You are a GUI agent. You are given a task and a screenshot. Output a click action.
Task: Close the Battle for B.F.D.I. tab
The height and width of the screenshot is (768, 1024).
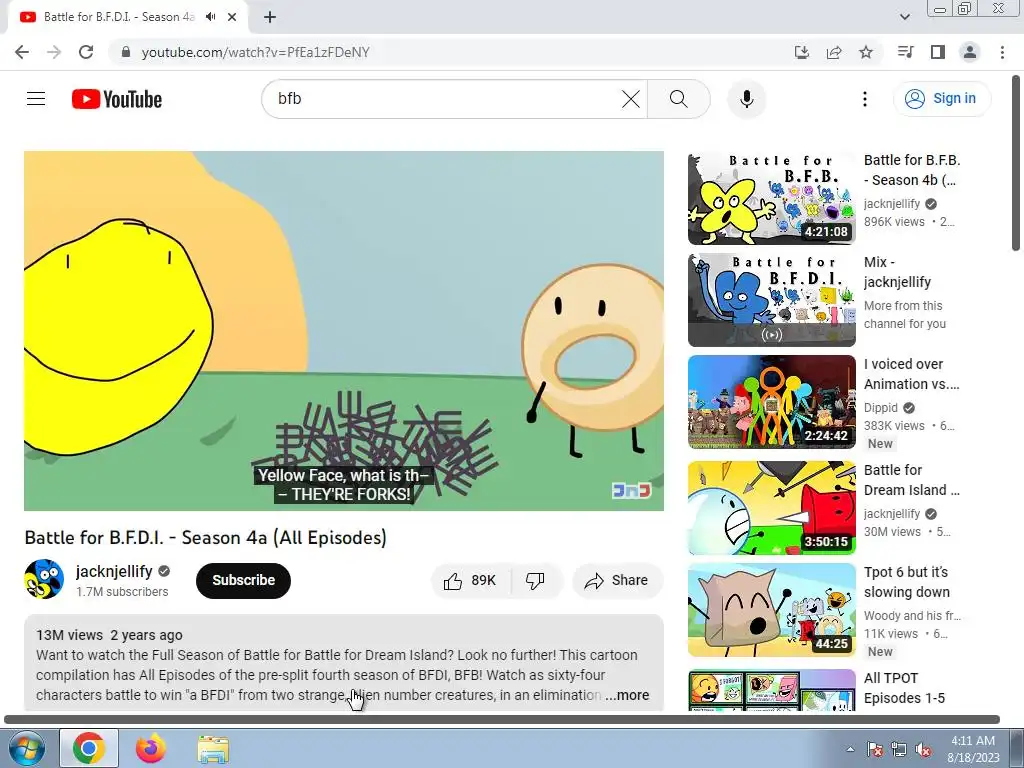pyautogui.click(x=232, y=17)
